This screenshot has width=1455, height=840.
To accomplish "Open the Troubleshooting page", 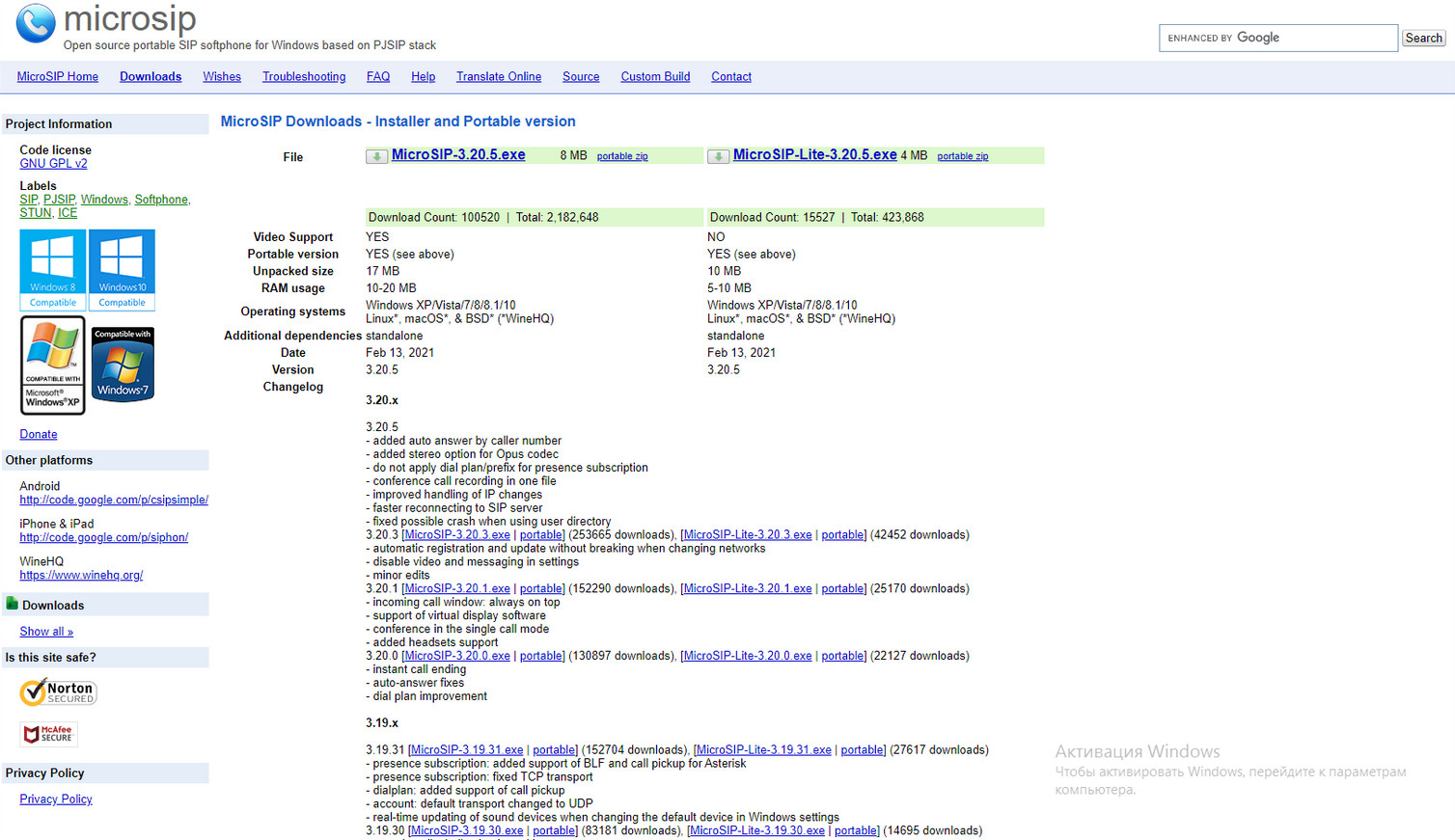I will (x=304, y=77).
